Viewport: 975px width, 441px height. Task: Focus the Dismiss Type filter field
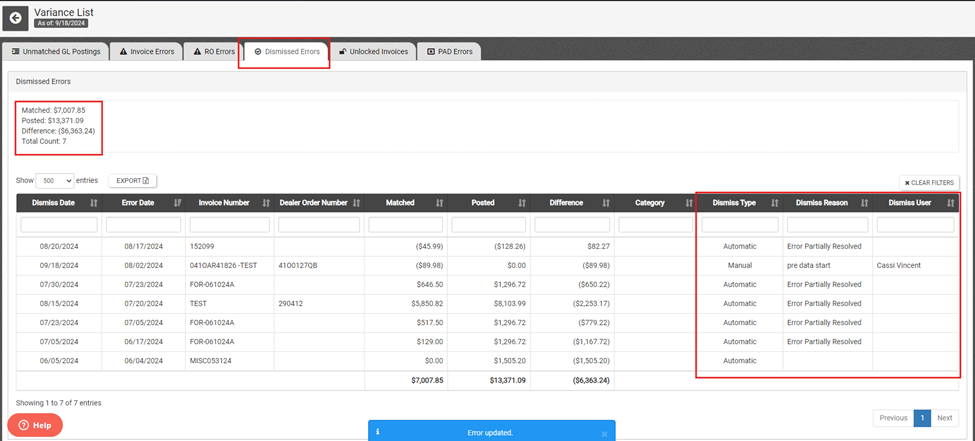(740, 225)
